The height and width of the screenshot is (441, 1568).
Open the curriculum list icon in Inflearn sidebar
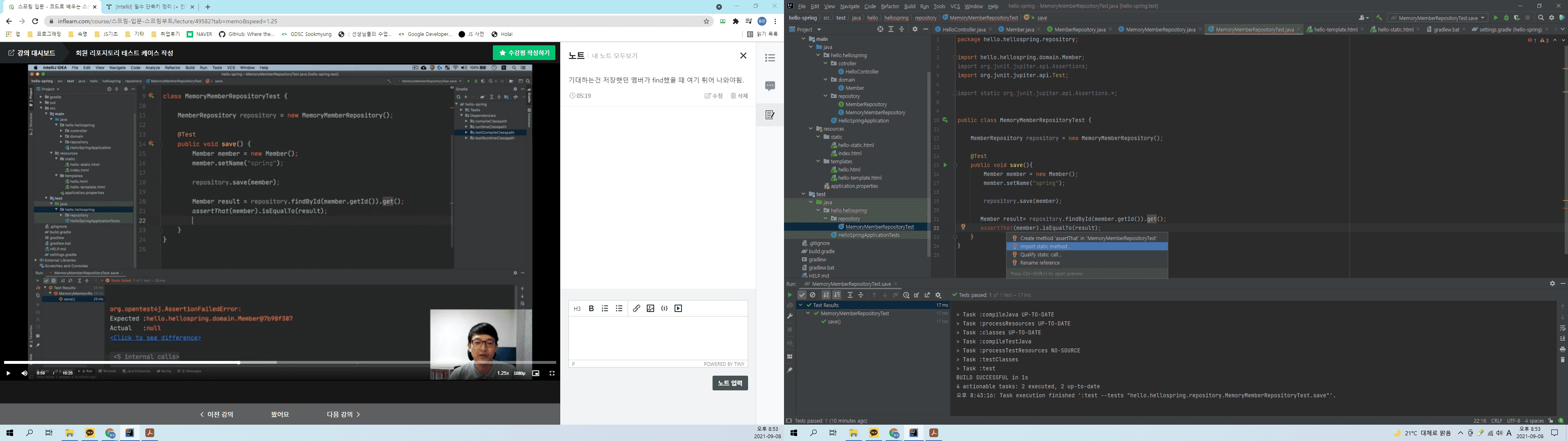pyautogui.click(x=770, y=58)
